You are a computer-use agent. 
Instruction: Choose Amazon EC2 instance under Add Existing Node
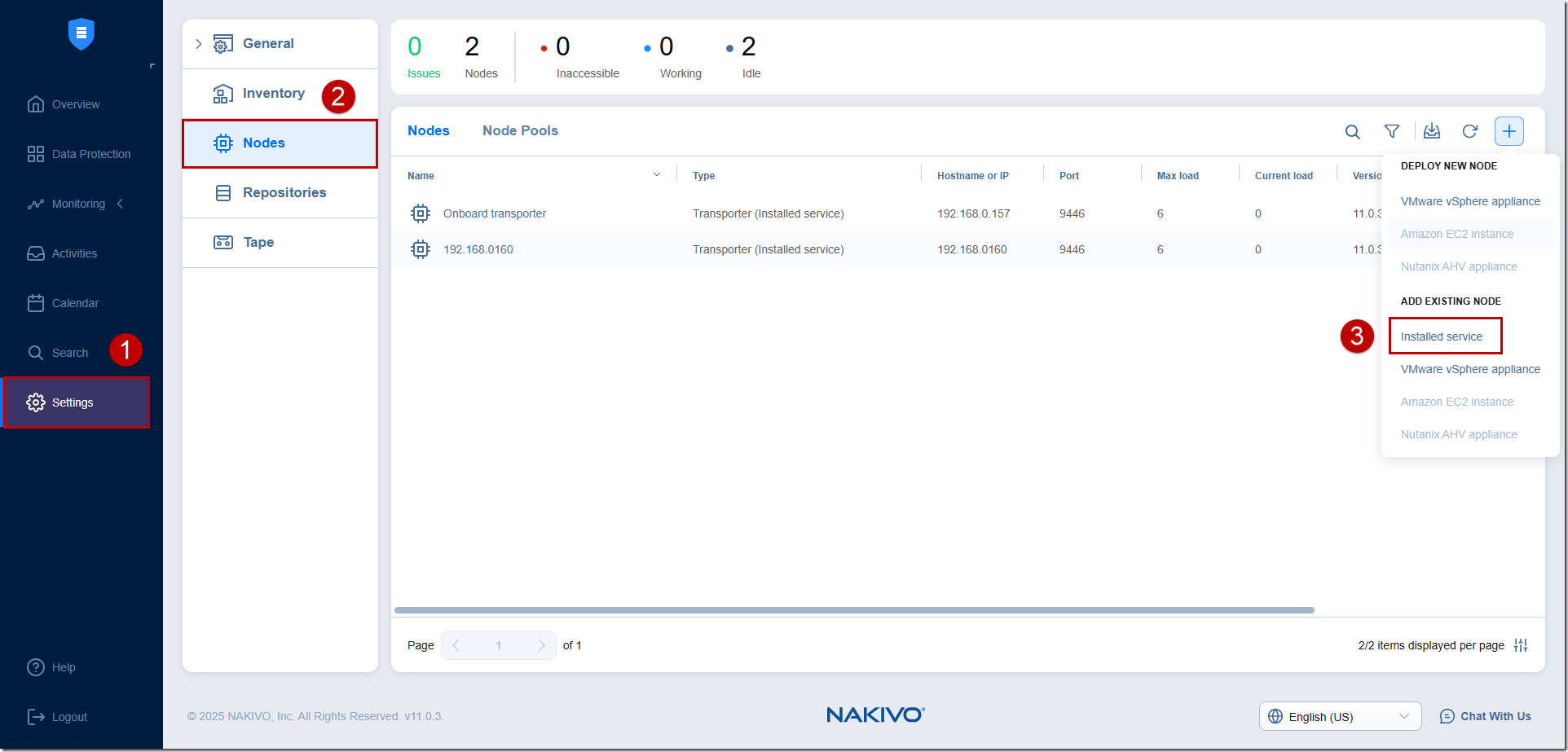pos(1457,402)
